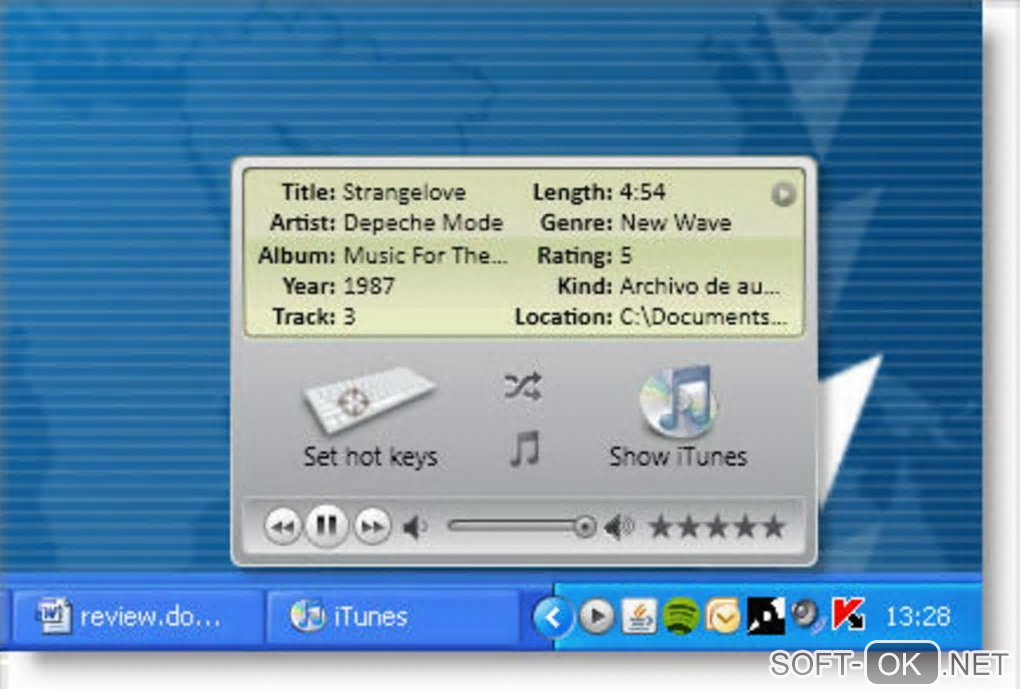
Task: Pause the current song
Action: click(327, 525)
